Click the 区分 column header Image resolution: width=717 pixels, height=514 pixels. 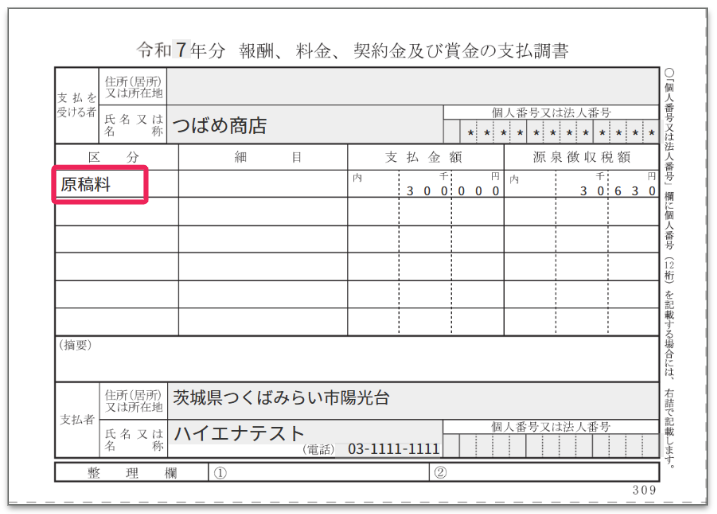113,157
